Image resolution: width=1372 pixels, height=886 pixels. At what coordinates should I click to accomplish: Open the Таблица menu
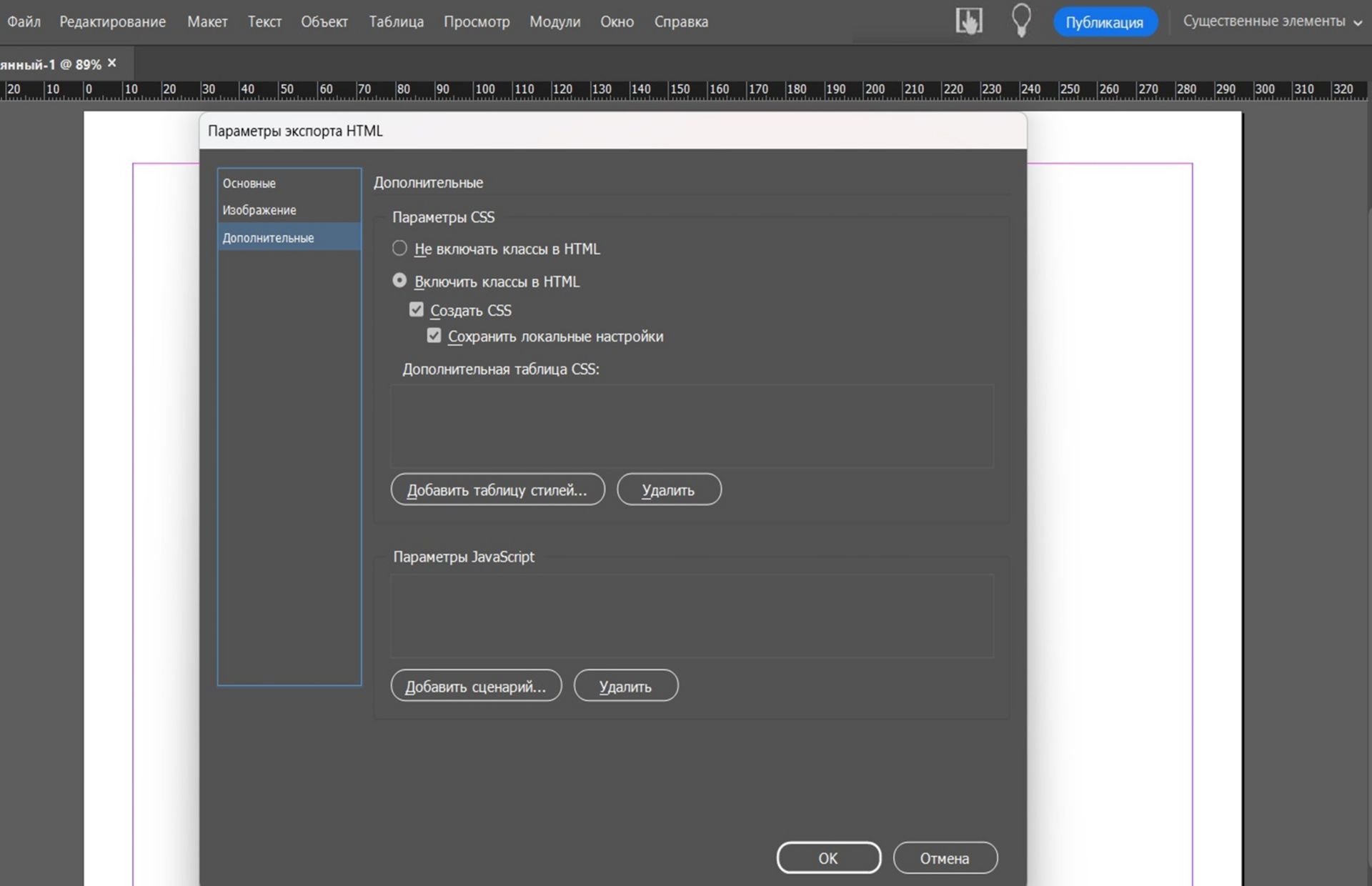click(x=396, y=21)
